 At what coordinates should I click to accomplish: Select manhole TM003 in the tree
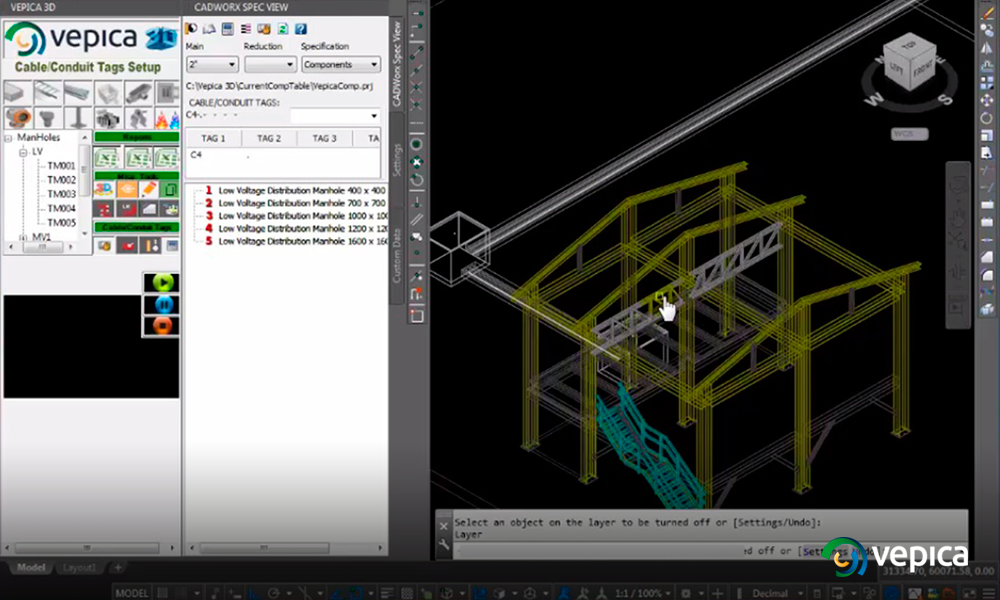pos(61,194)
